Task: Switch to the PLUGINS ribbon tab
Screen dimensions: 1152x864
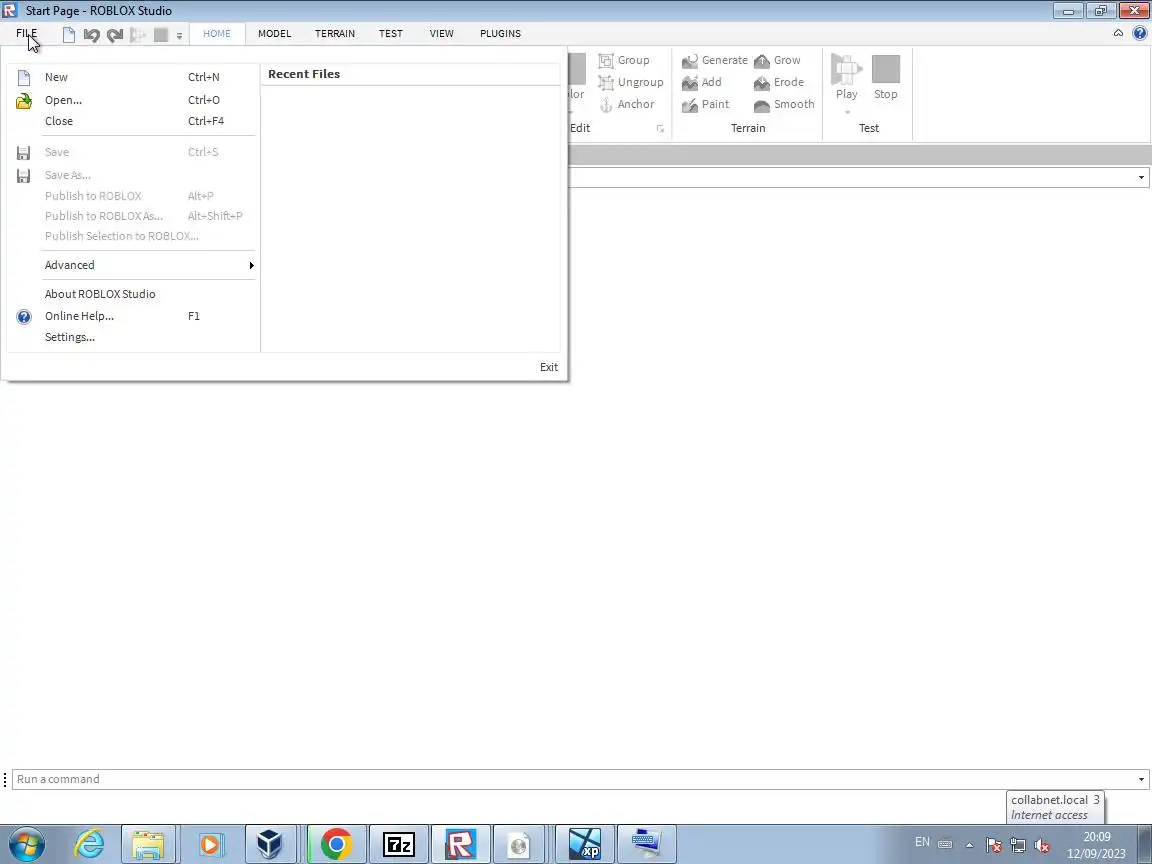Action: click(x=500, y=34)
